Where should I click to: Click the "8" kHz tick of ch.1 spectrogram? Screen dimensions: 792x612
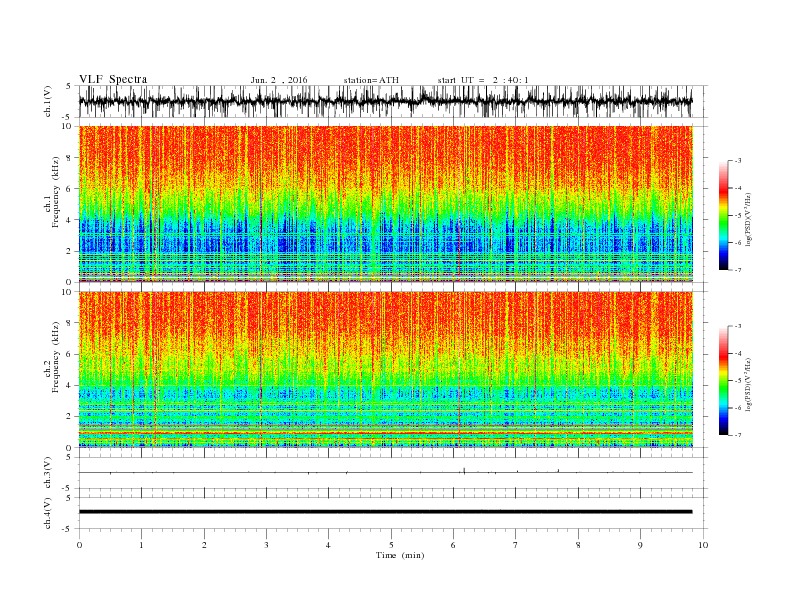click(69, 158)
